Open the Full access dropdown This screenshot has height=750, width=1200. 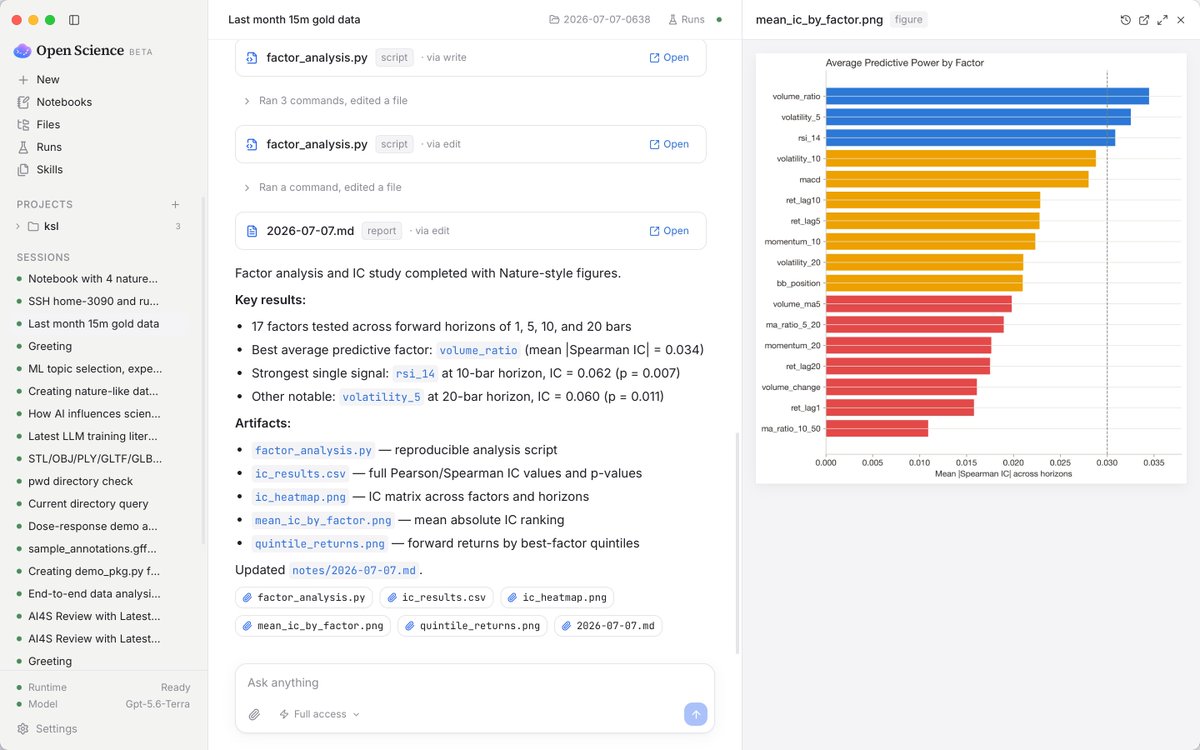pos(319,714)
